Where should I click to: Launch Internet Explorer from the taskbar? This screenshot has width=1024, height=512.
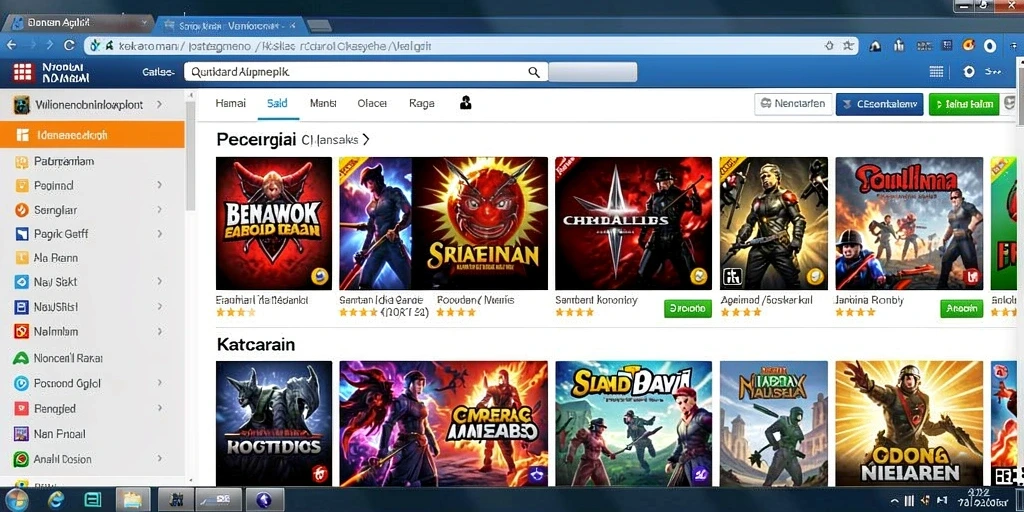56,501
